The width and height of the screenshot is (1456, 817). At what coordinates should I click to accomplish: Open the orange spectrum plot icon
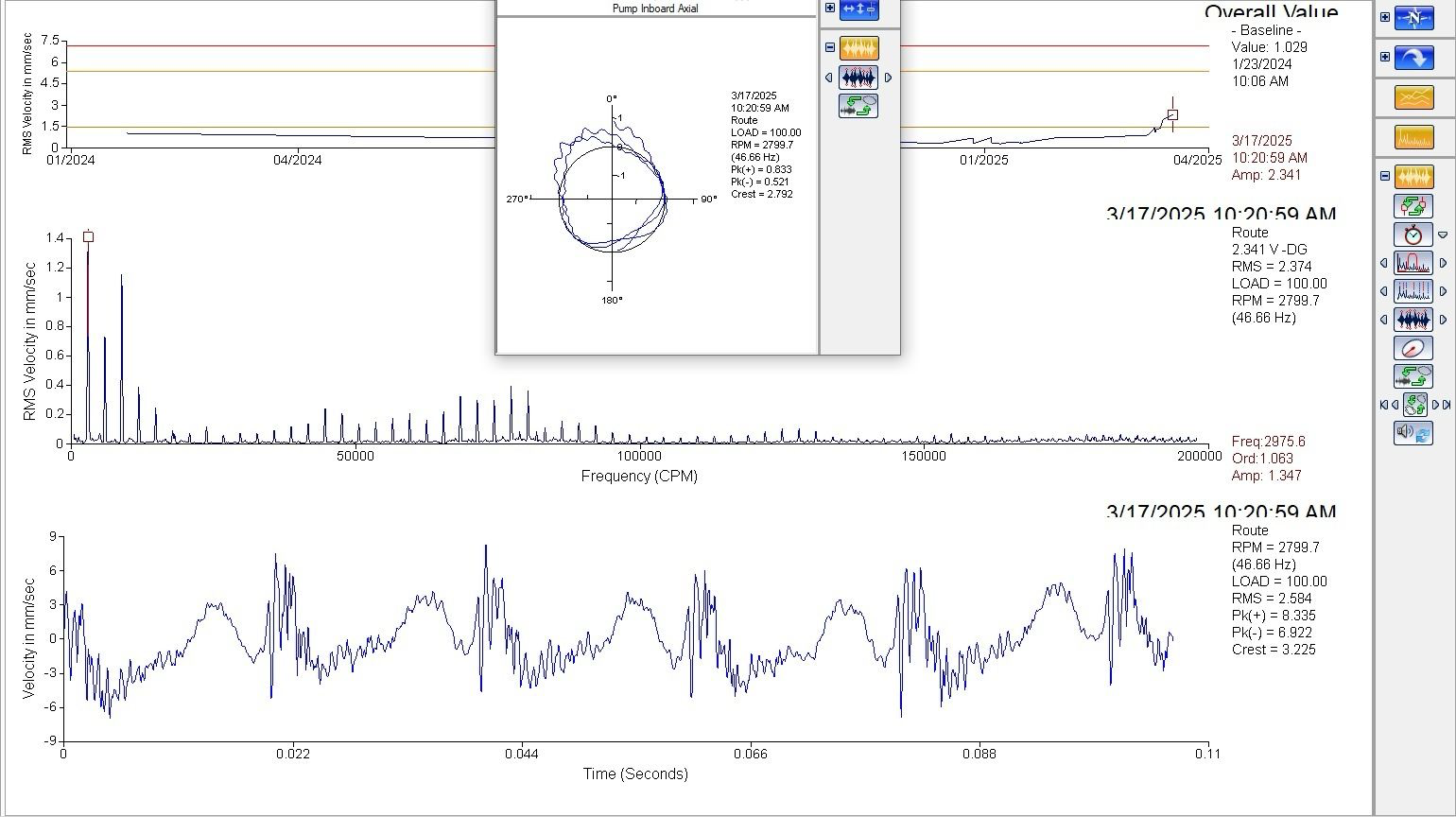(1413, 137)
